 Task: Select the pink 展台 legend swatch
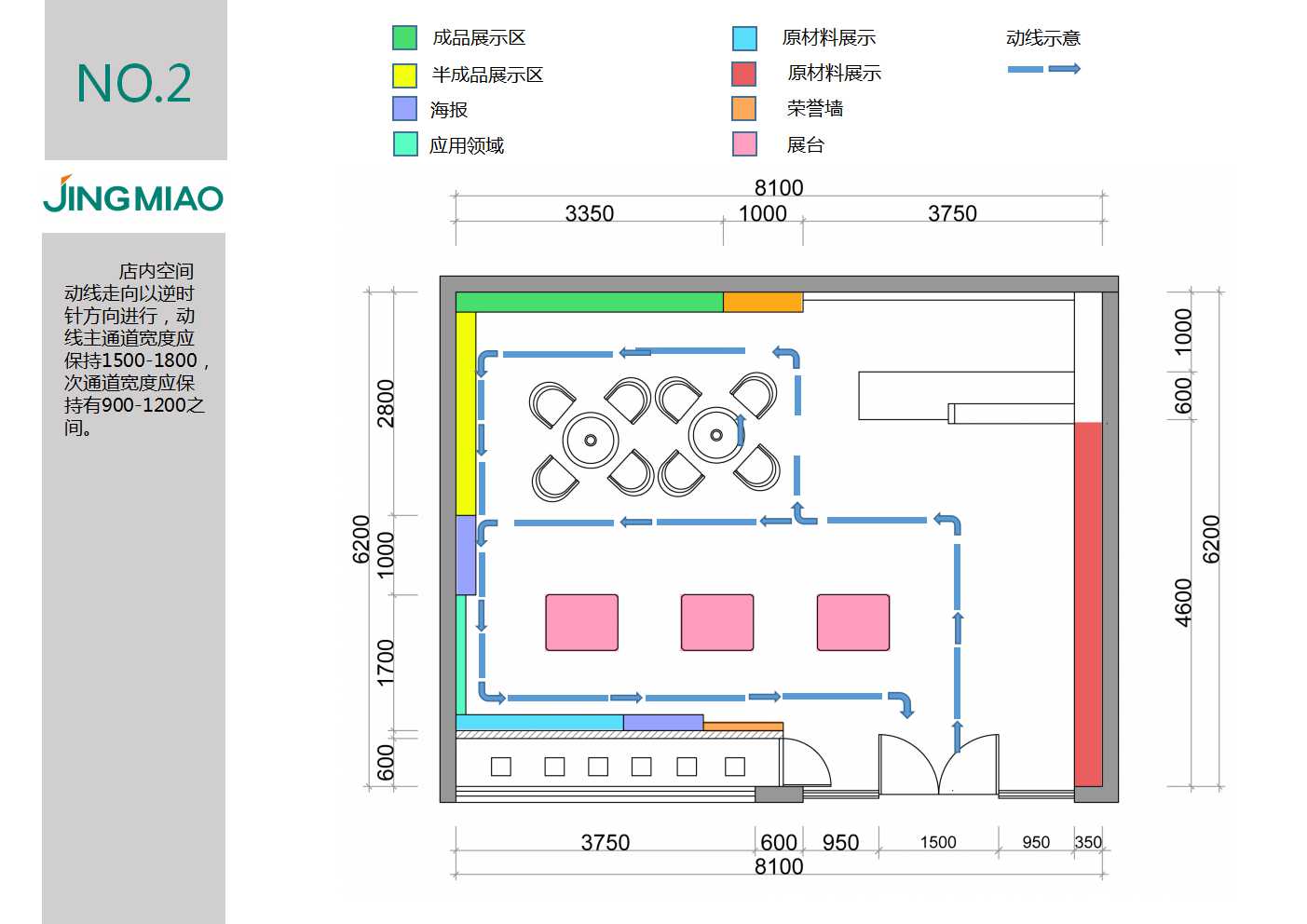744,144
